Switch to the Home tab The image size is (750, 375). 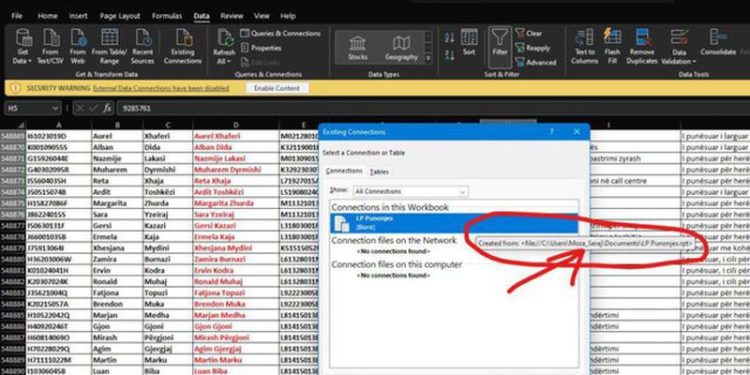tap(47, 16)
